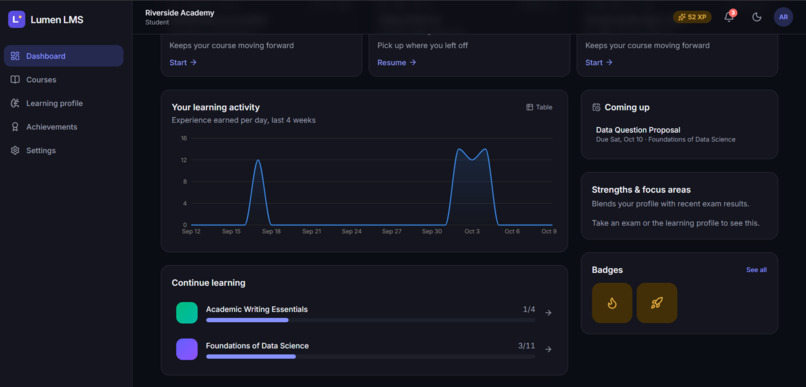Click the Courses book icon
This screenshot has width=806, height=387.
15,80
